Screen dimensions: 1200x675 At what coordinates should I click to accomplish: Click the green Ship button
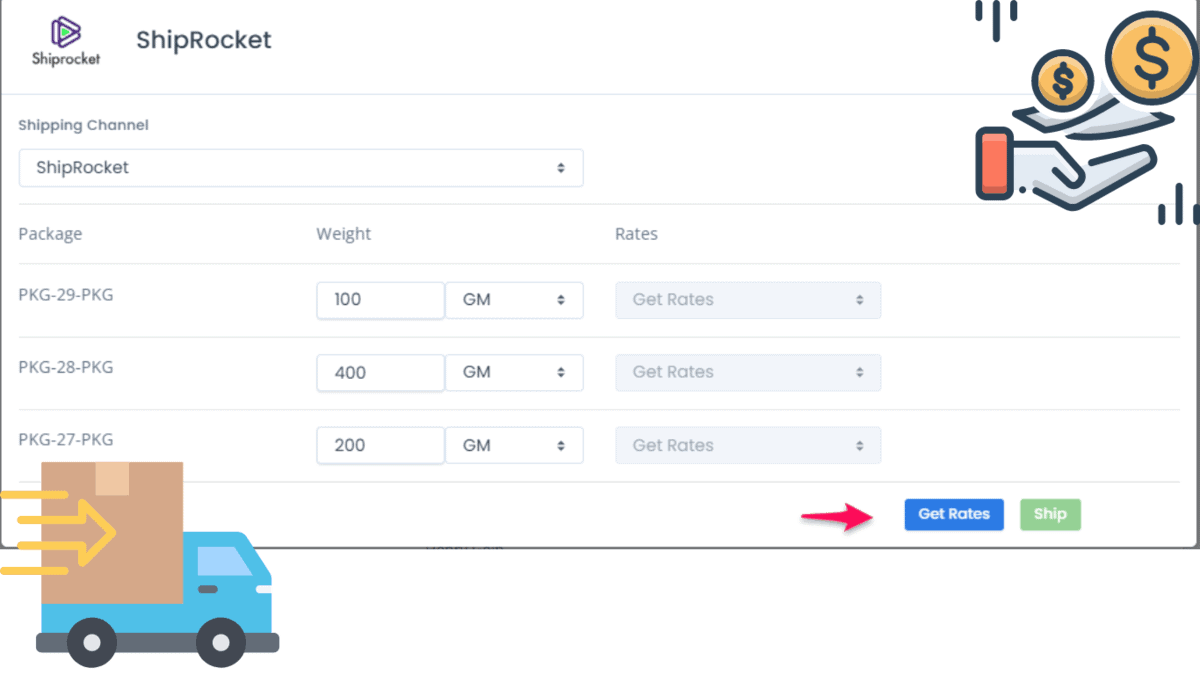point(1050,514)
